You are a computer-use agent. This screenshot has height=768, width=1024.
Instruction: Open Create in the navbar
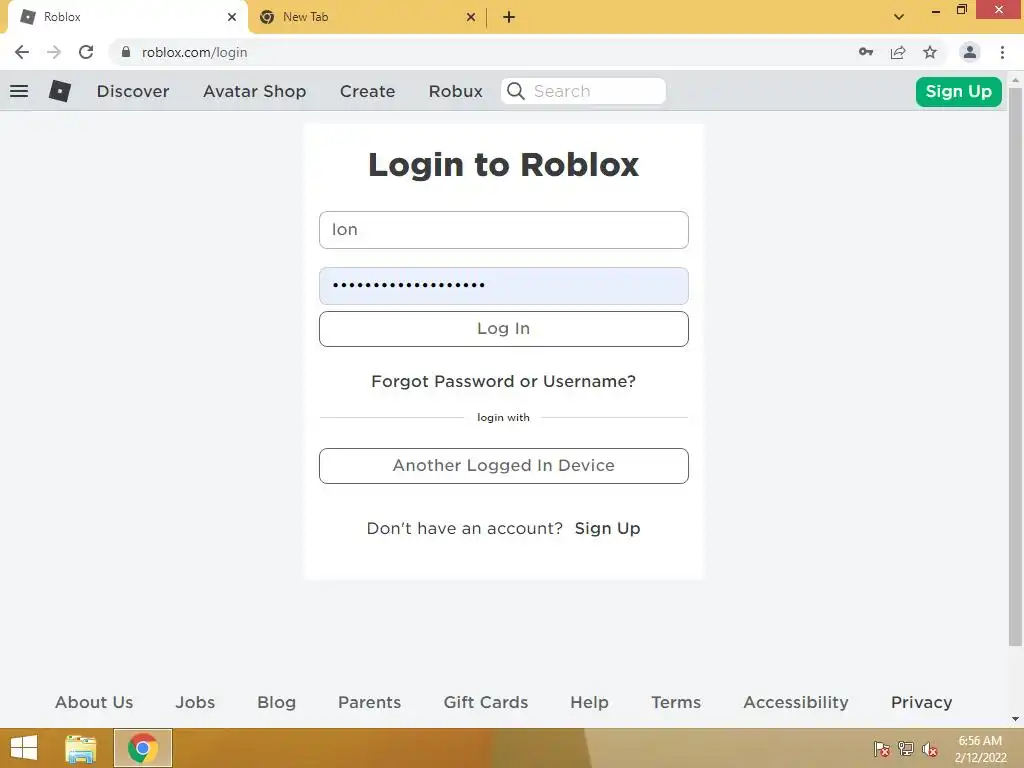coord(368,91)
